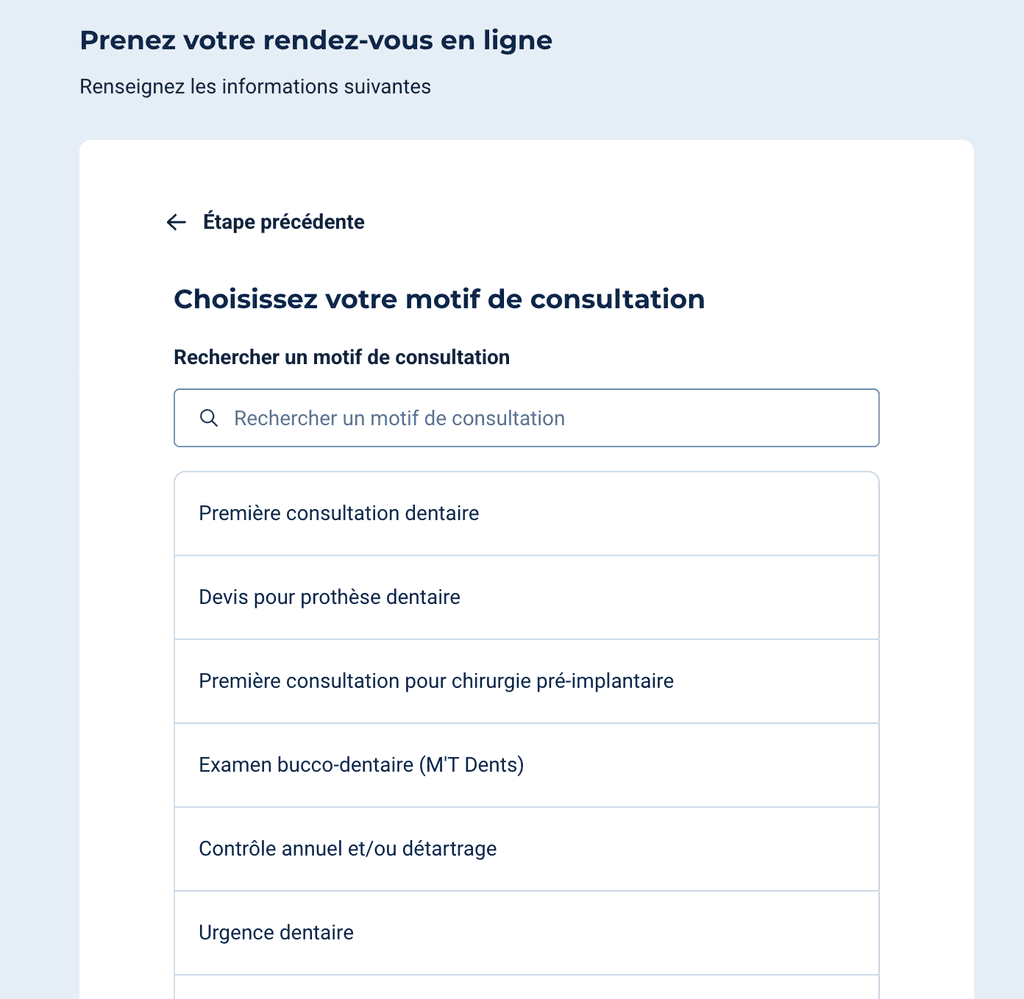Click the Étape précédente text

[x=284, y=222]
